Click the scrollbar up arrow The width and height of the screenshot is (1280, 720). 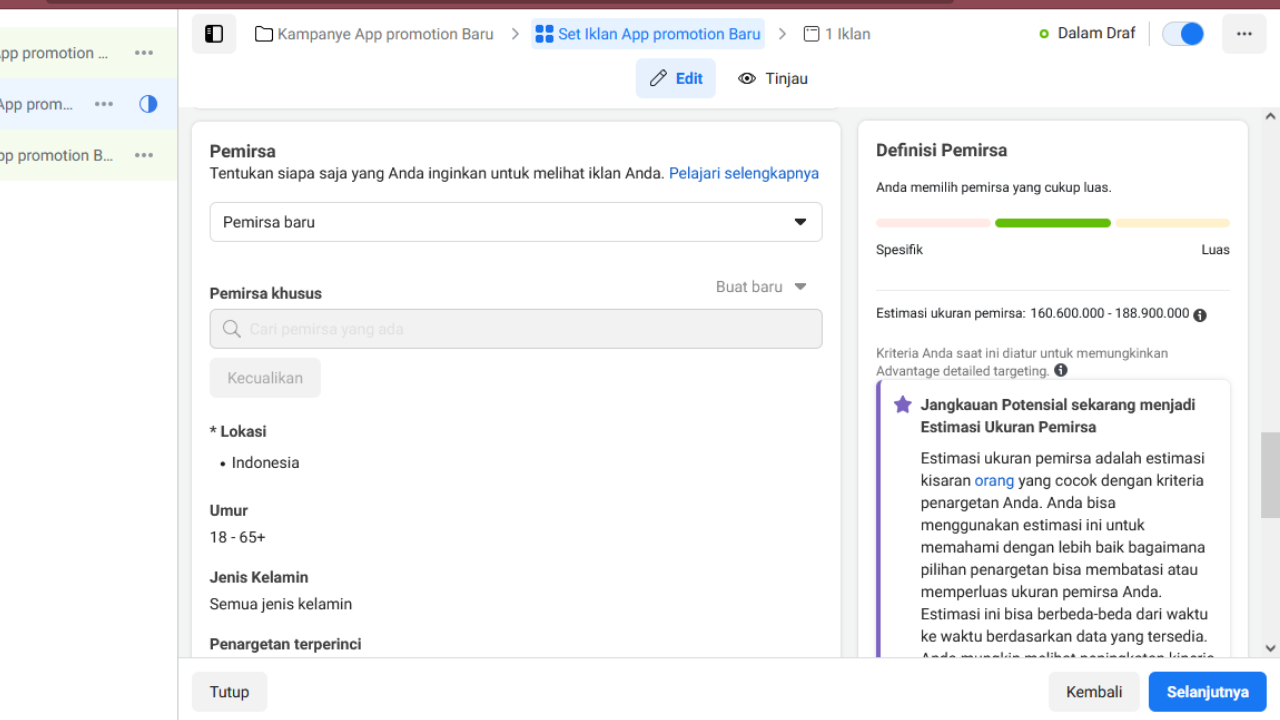(1270, 117)
